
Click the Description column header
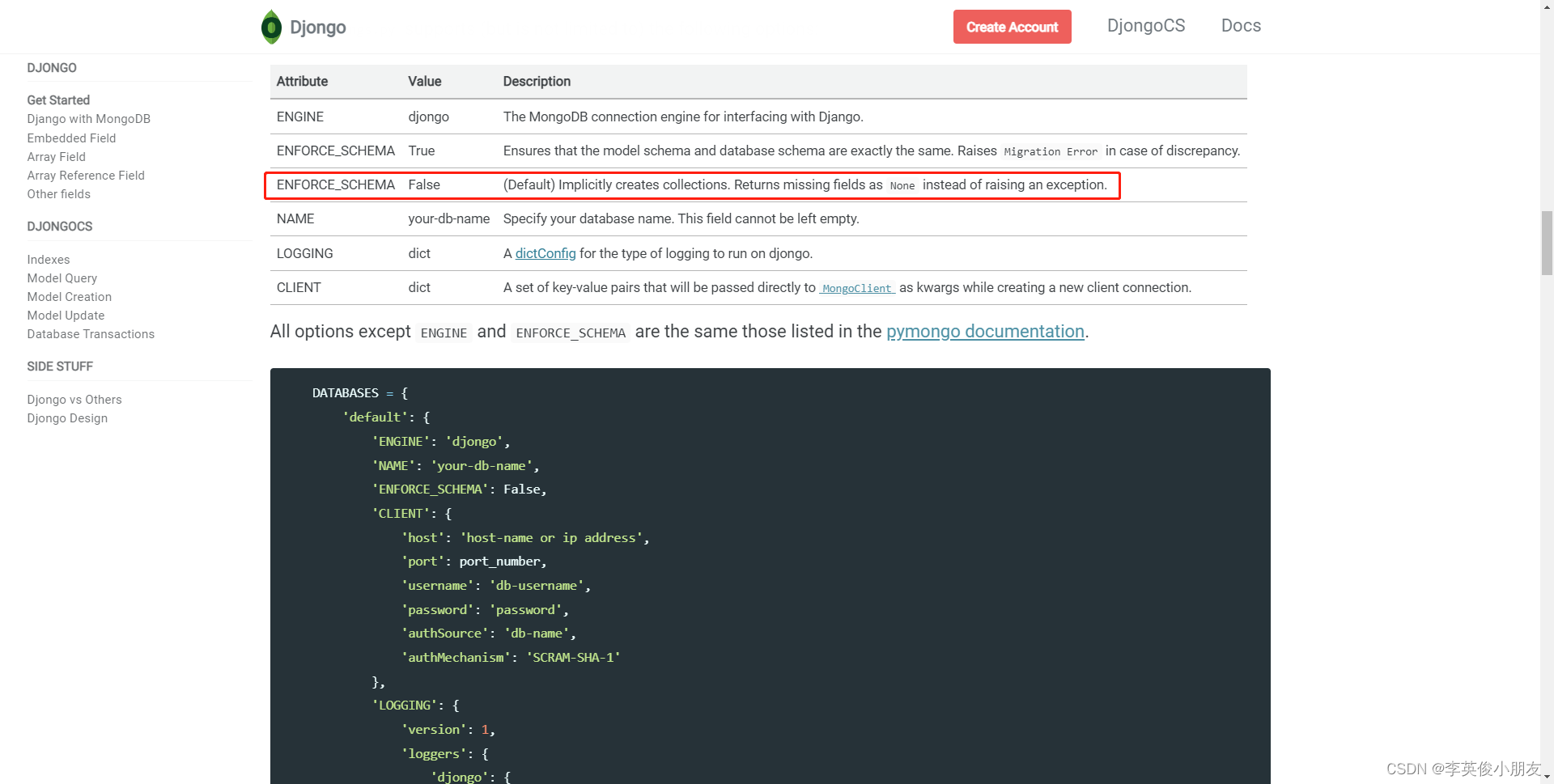tap(537, 81)
